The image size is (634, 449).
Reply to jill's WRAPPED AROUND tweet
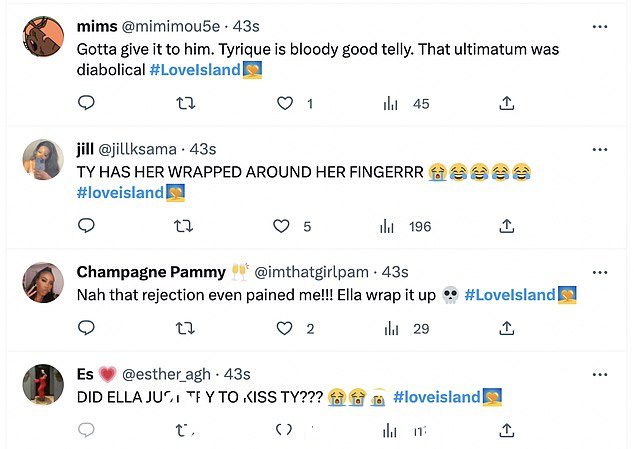[86, 225]
